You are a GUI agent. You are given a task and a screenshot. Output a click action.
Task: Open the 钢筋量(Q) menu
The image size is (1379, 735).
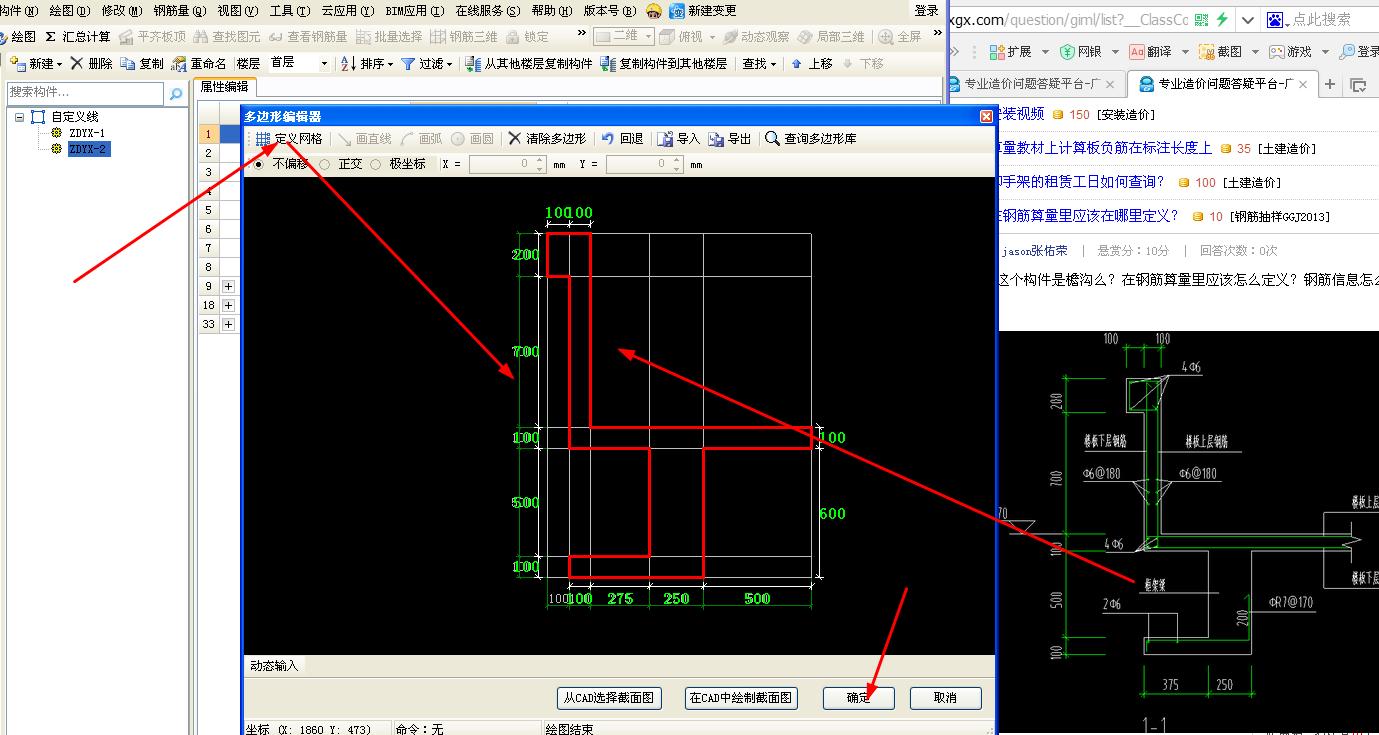[x=180, y=11]
